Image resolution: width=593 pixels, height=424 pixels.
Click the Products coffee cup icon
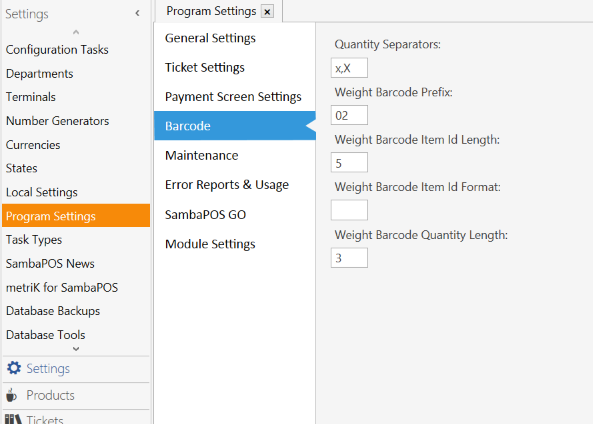pyautogui.click(x=11, y=395)
